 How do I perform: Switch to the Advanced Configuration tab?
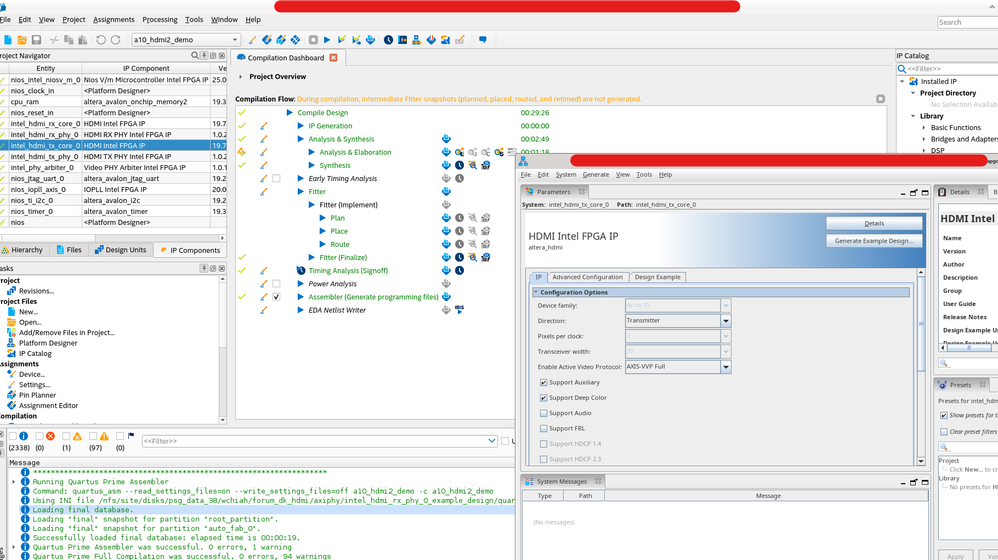[586, 277]
